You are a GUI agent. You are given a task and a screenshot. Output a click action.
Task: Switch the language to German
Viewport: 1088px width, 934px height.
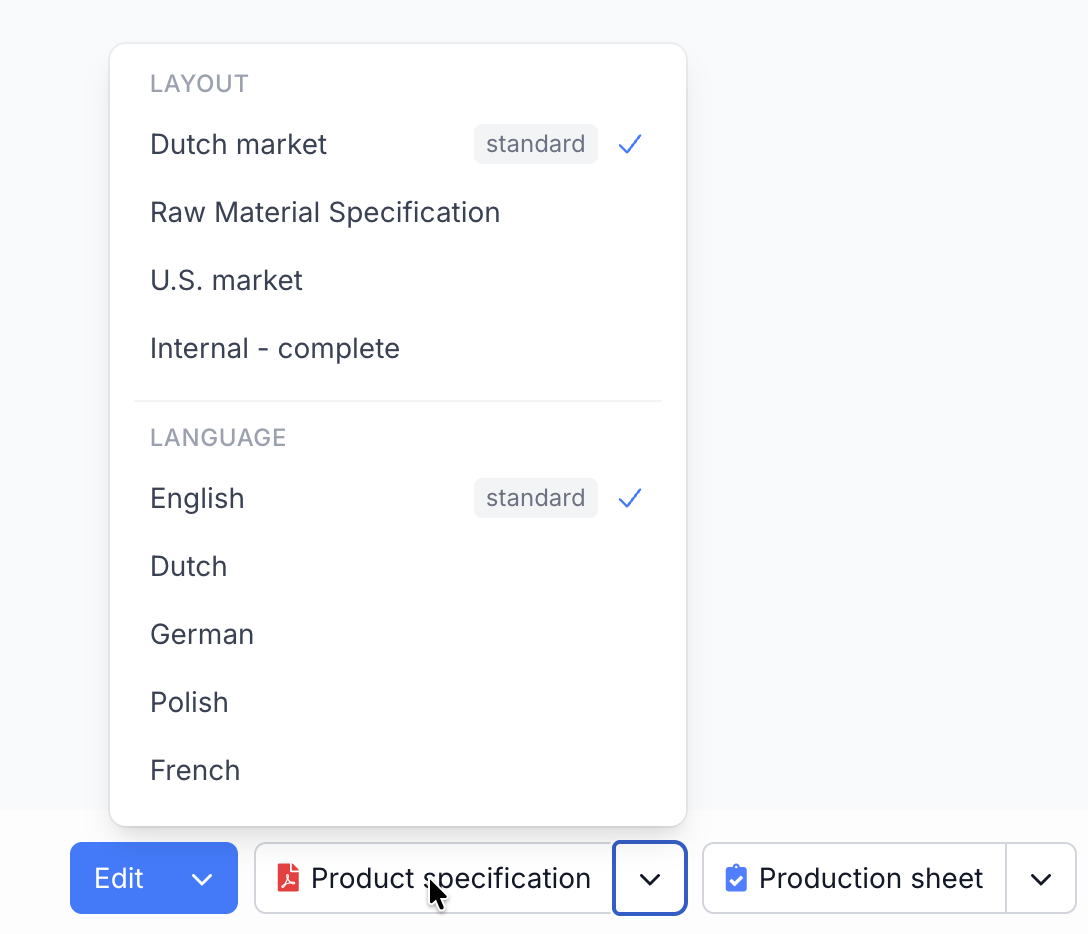point(202,634)
